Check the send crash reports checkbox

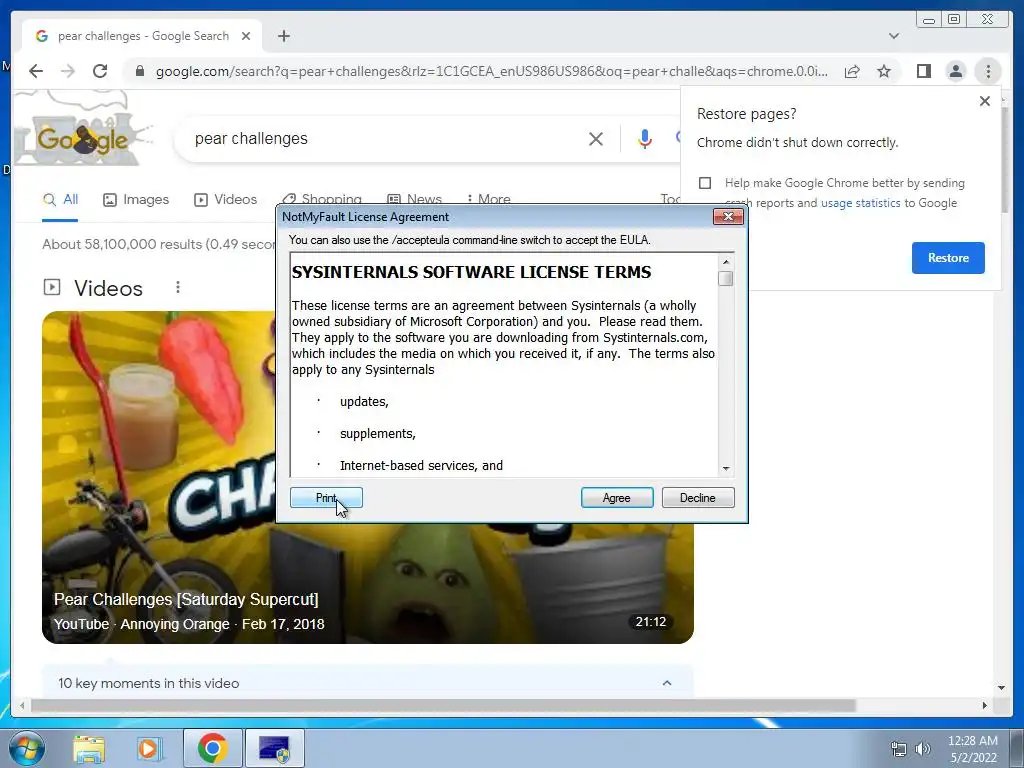tap(705, 183)
